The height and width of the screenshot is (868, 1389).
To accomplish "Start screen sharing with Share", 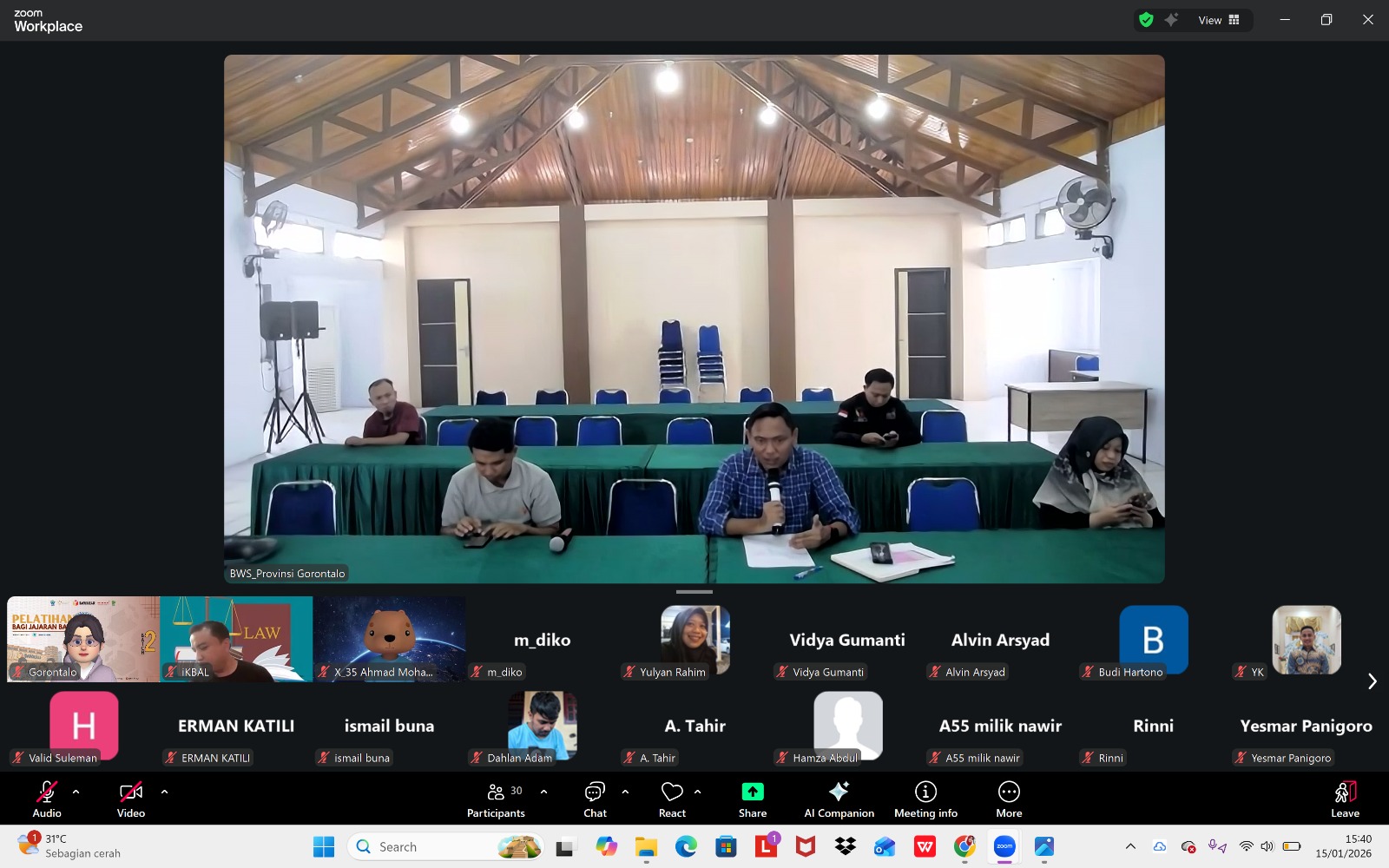I will click(752, 799).
